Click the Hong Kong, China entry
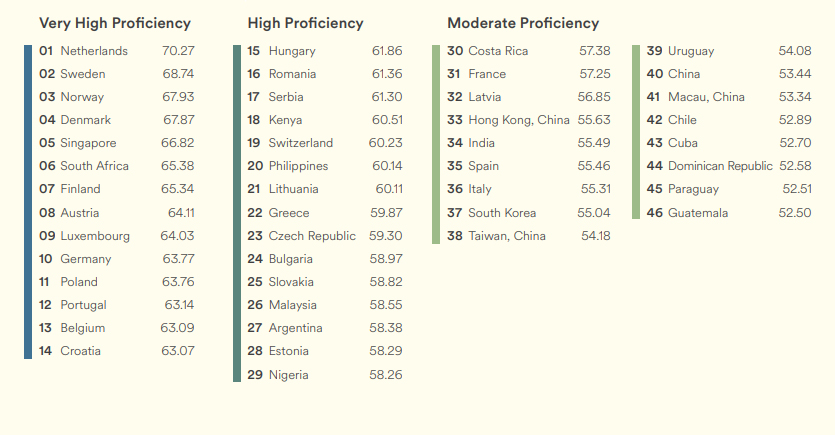The width and height of the screenshot is (835, 435). 519,120
